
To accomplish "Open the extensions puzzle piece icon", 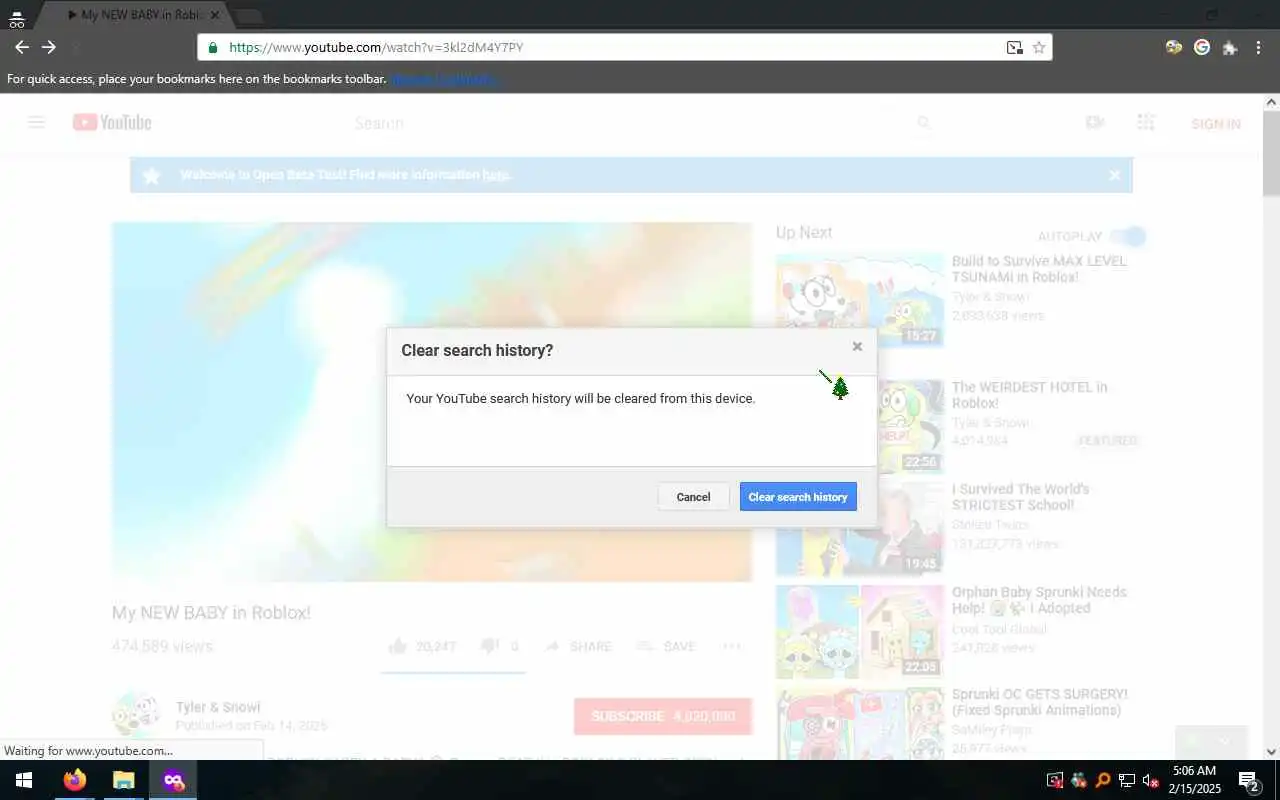I will pyautogui.click(x=1230, y=47).
